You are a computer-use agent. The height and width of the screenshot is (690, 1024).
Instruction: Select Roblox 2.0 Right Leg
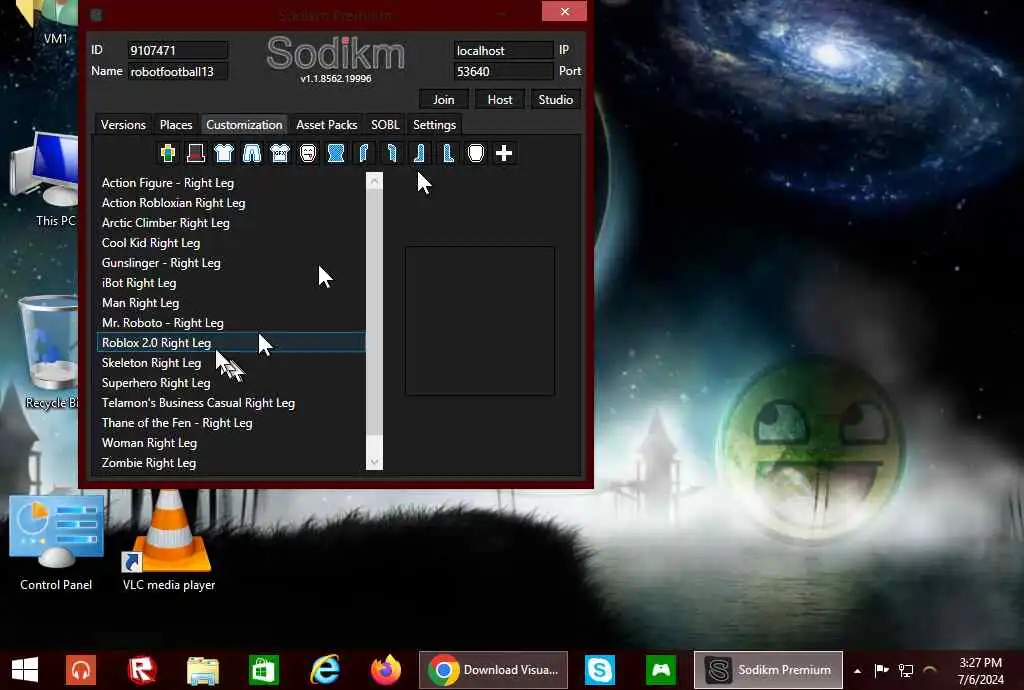(x=231, y=343)
